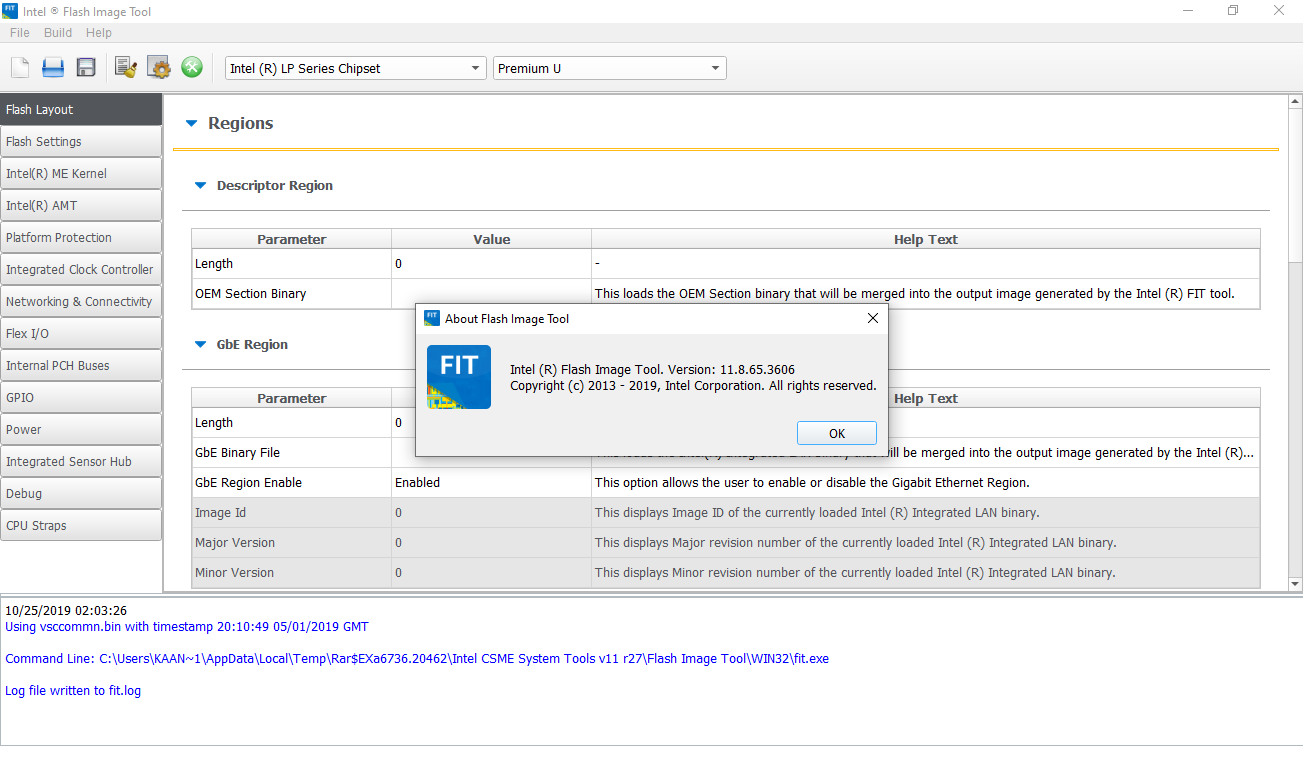Click the Descriptor Region 'Value' column header
Viewport: 1303px width, 768px height.
pyautogui.click(x=491, y=239)
